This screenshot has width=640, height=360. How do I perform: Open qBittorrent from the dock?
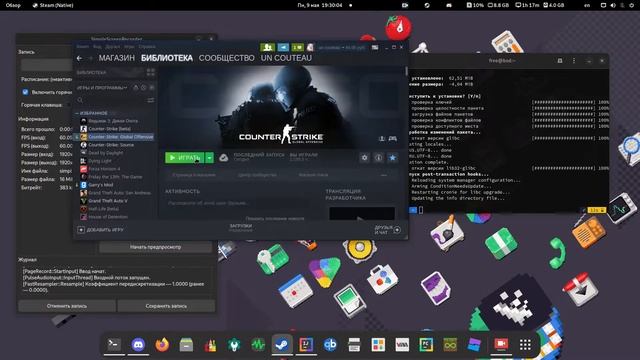[330, 345]
